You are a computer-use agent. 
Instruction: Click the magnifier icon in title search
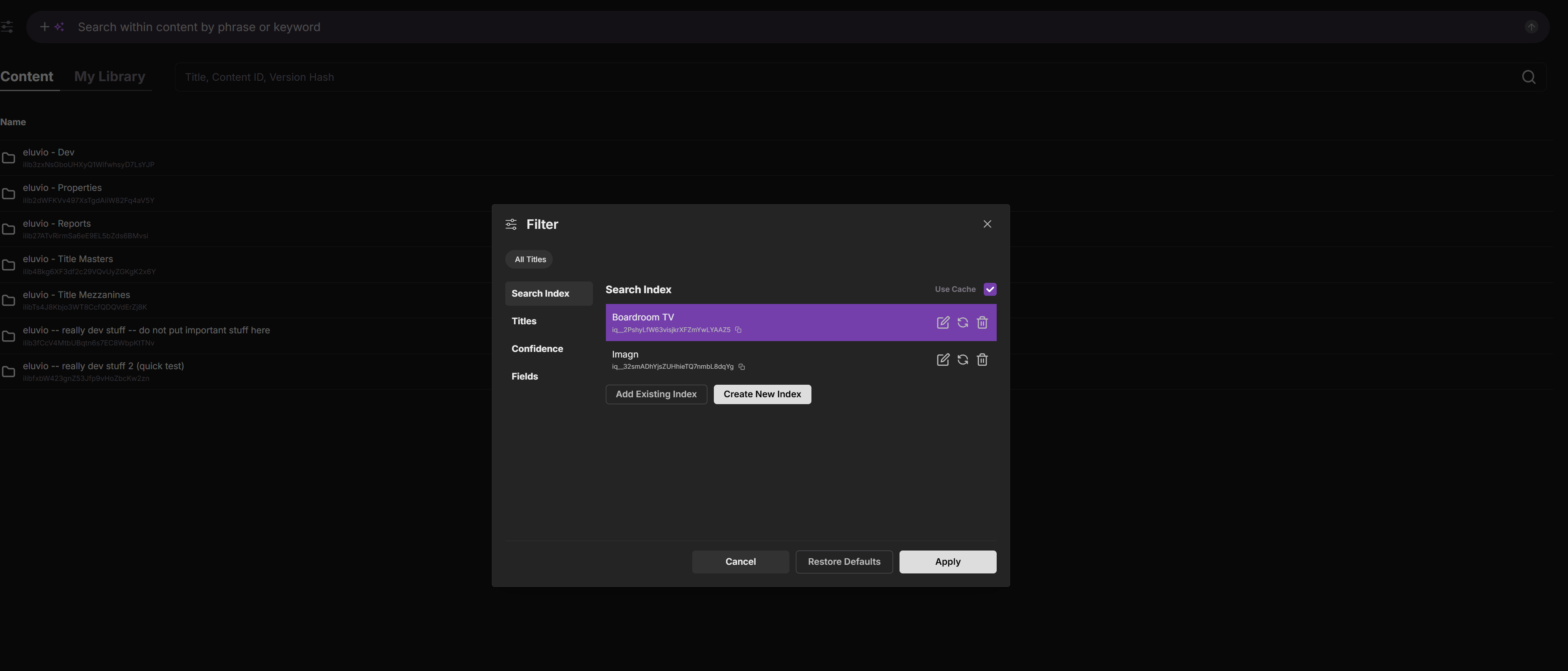1528,77
